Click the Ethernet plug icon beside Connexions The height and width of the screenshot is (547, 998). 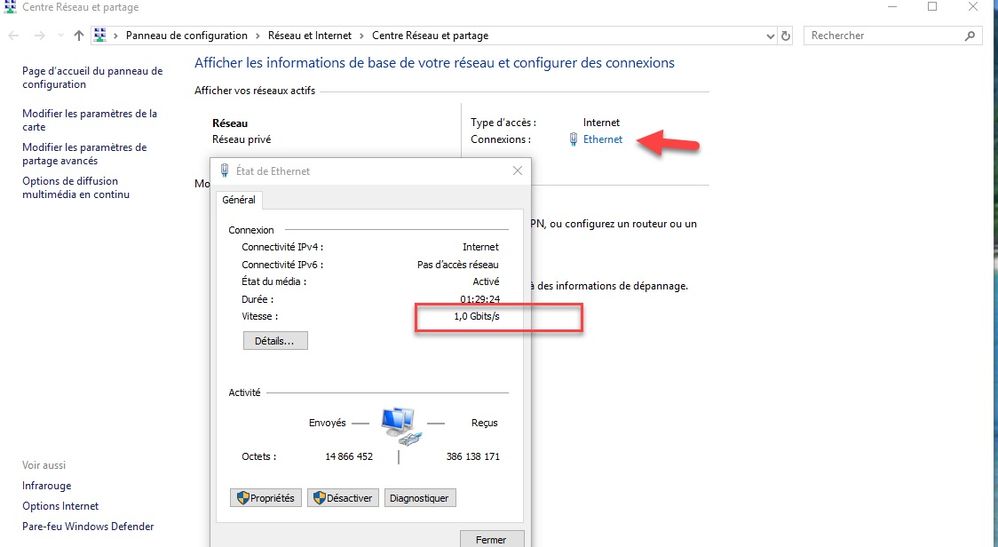pos(573,140)
